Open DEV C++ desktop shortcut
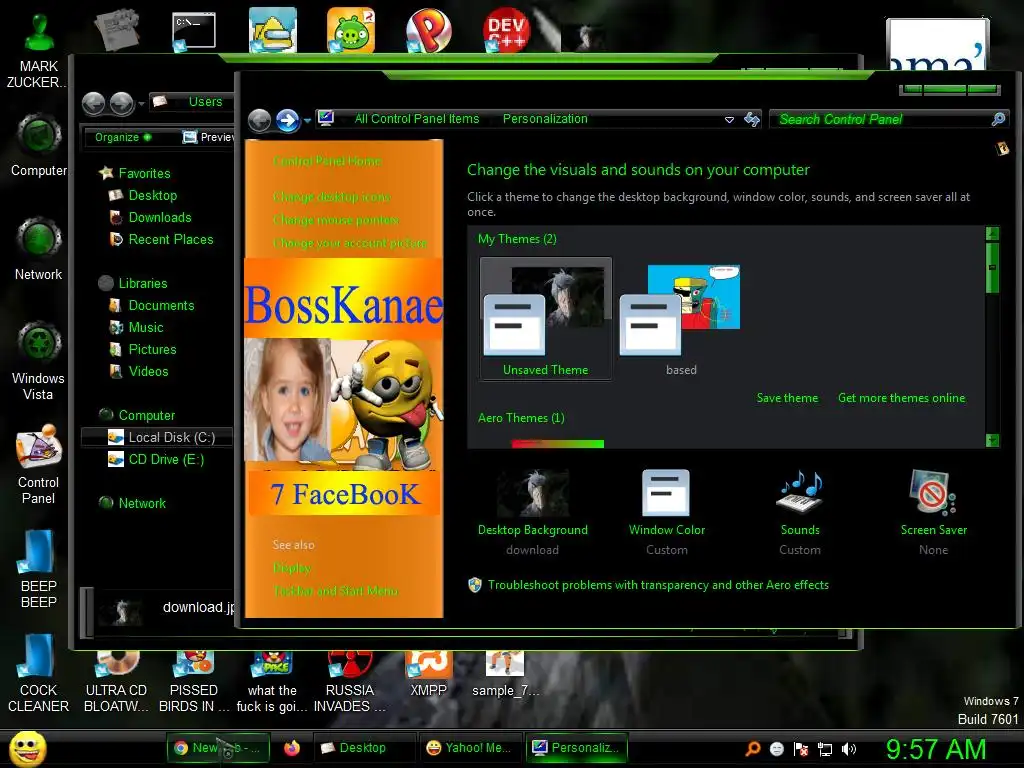 coord(506,30)
